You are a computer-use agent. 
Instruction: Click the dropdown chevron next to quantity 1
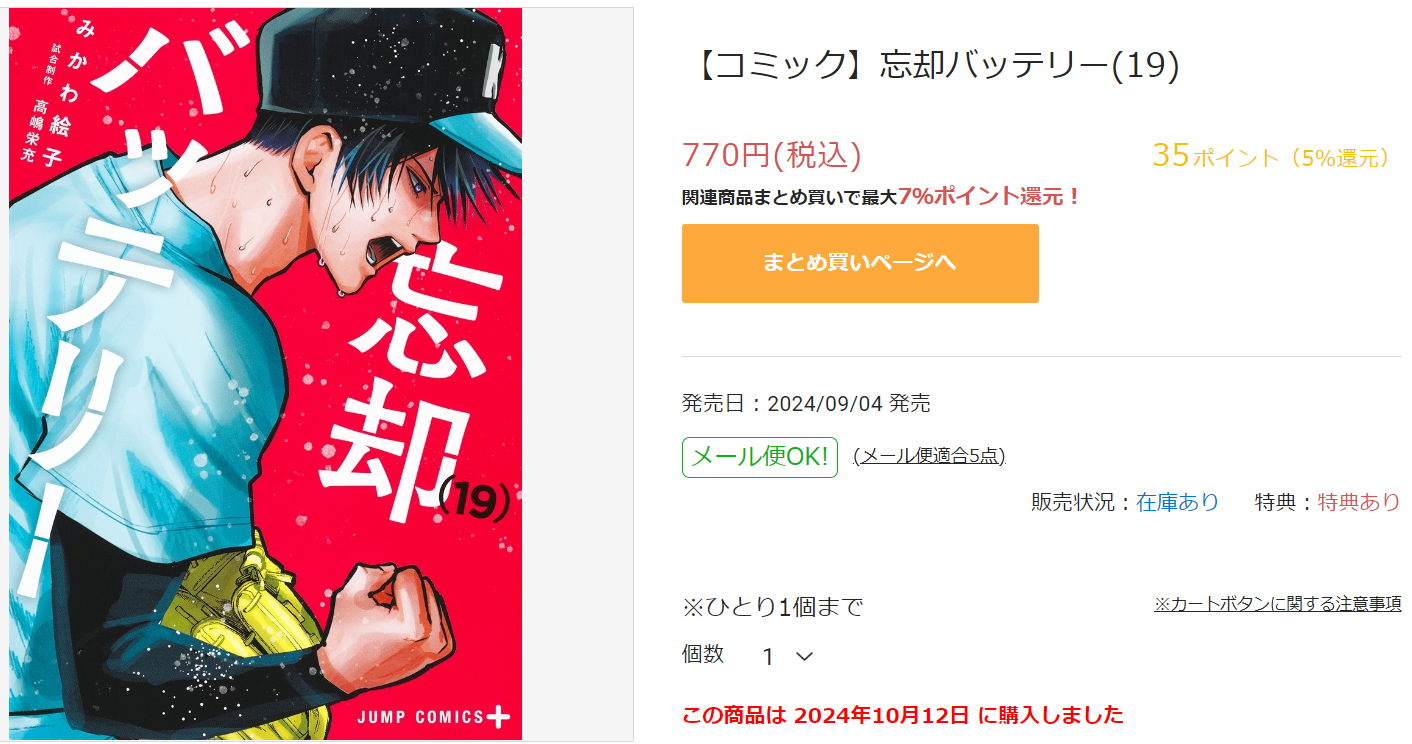[x=804, y=657]
